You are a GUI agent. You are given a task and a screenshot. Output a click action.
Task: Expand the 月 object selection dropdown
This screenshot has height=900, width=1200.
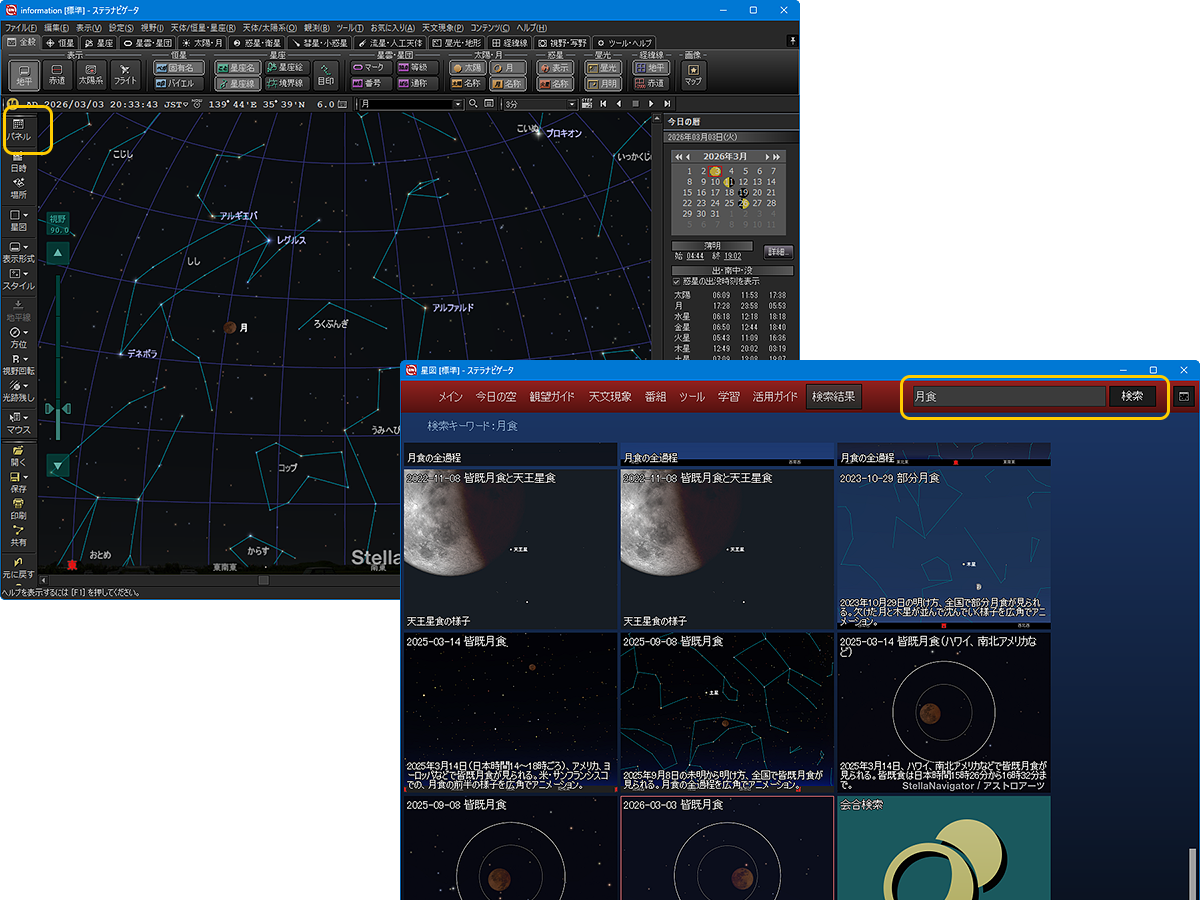coord(458,104)
